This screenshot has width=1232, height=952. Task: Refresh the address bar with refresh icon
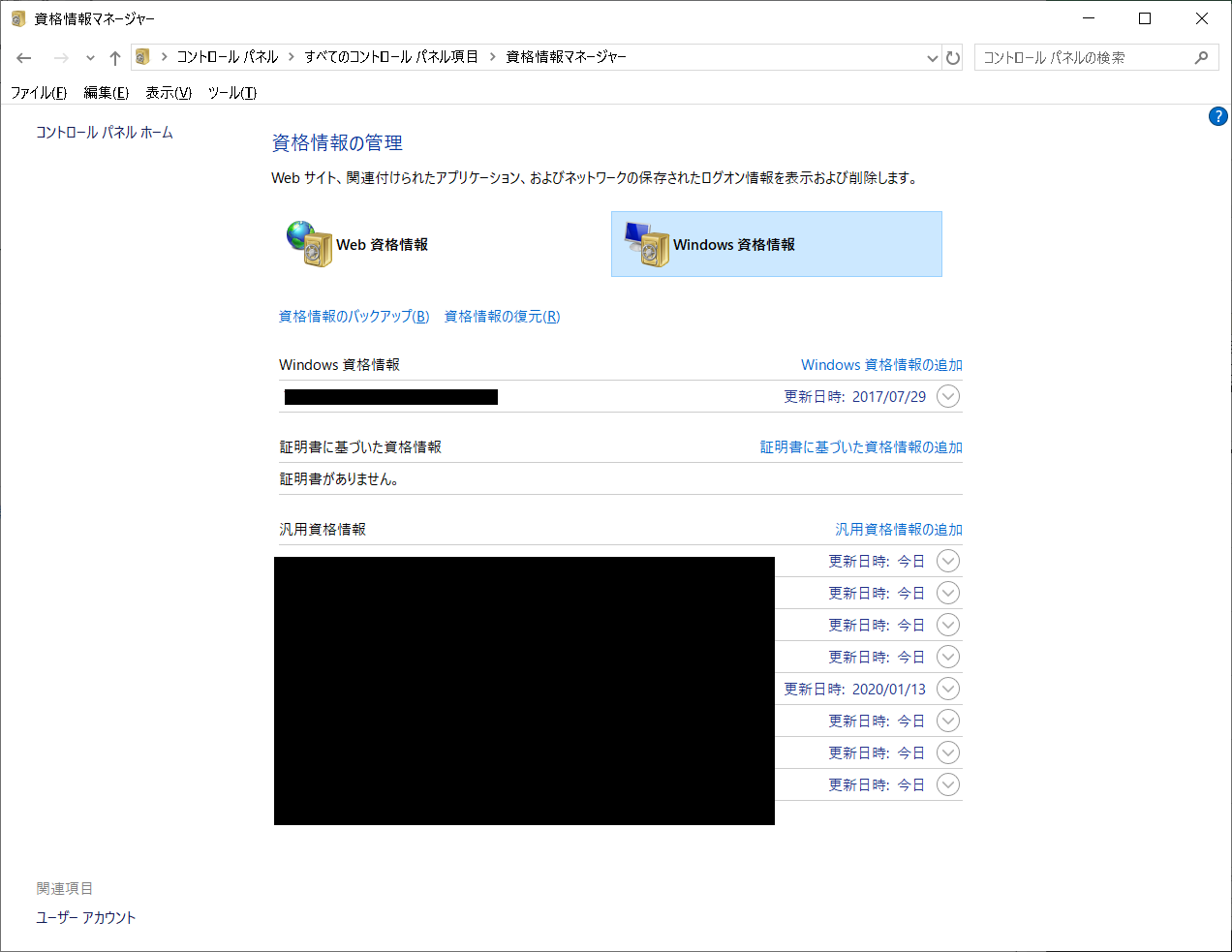click(953, 58)
